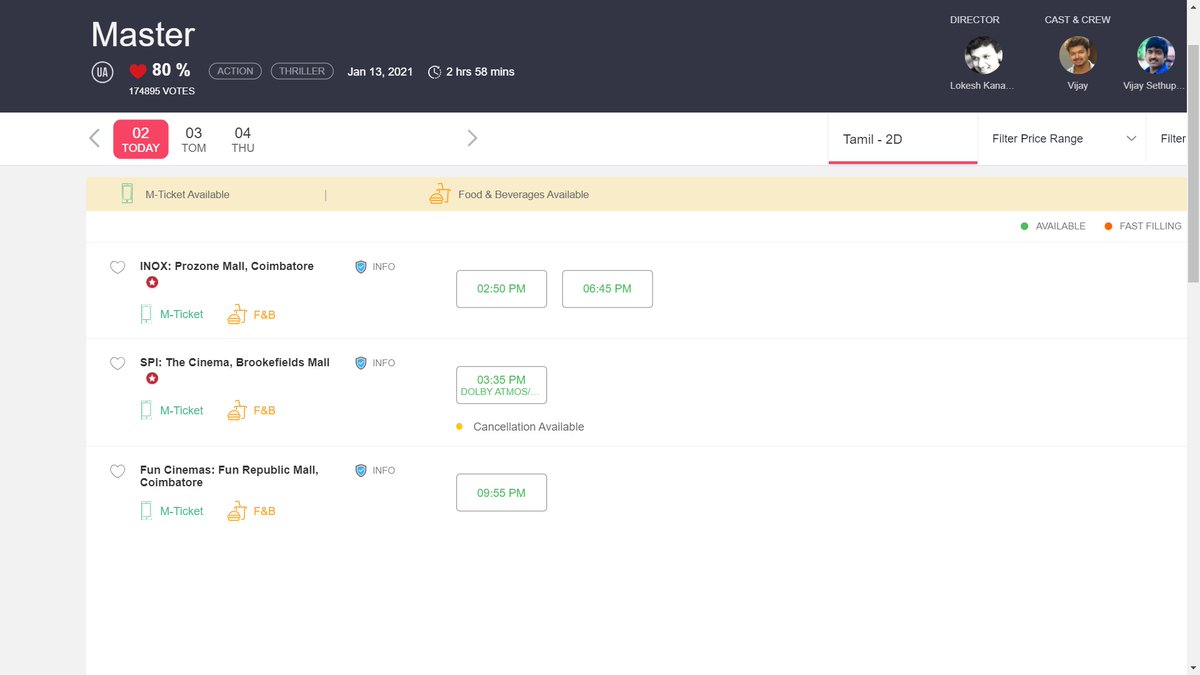Go to next dates with right arrow
This screenshot has width=1200, height=675.
coord(472,138)
